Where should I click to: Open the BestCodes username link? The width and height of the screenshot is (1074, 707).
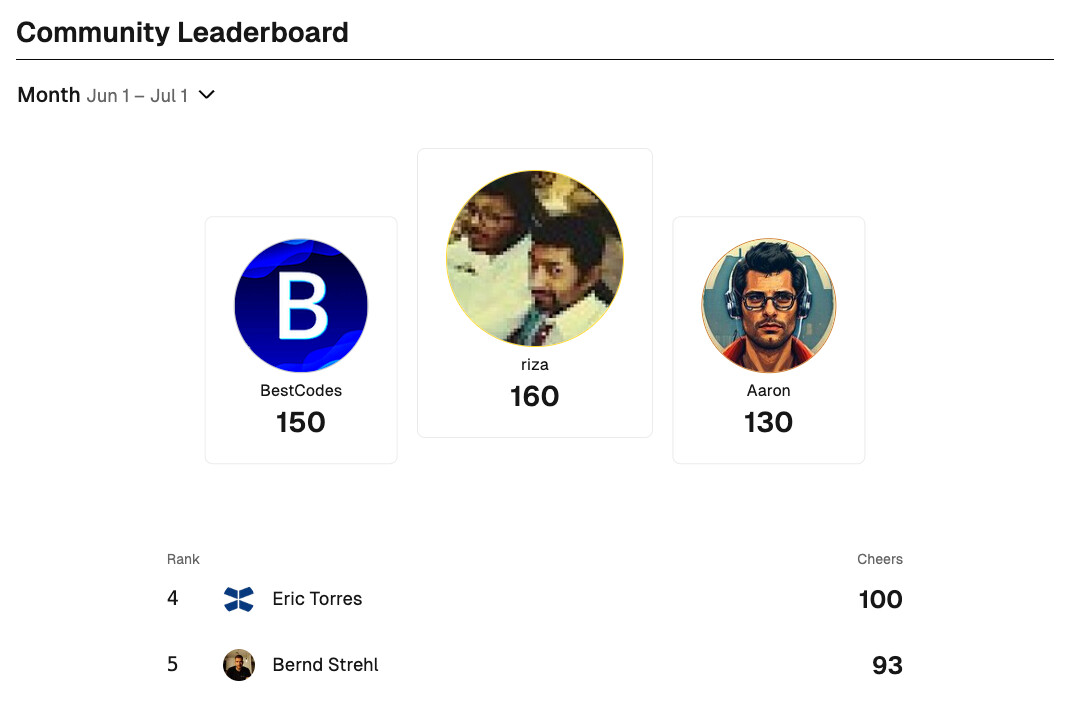click(x=301, y=390)
